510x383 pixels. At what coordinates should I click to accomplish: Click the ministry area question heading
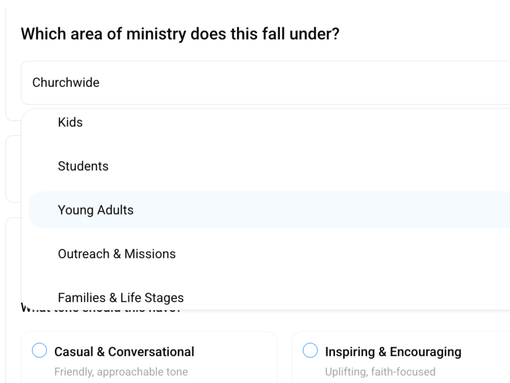[x=180, y=34]
